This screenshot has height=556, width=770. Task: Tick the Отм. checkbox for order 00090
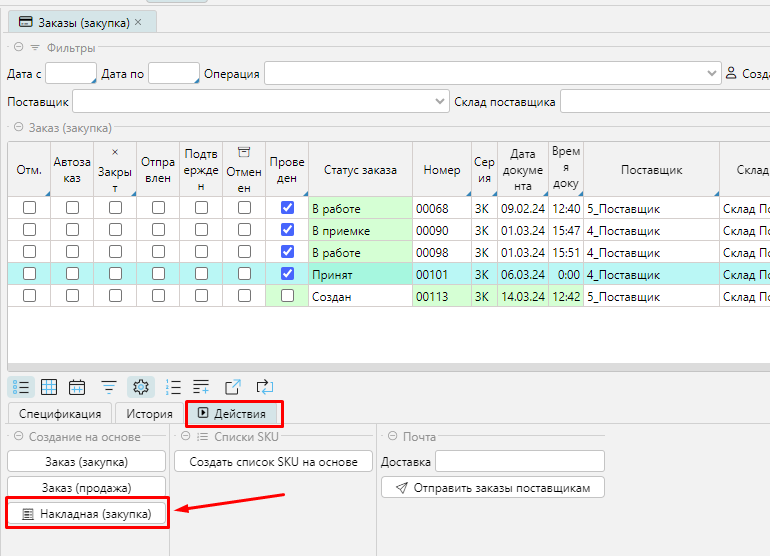coord(29,230)
